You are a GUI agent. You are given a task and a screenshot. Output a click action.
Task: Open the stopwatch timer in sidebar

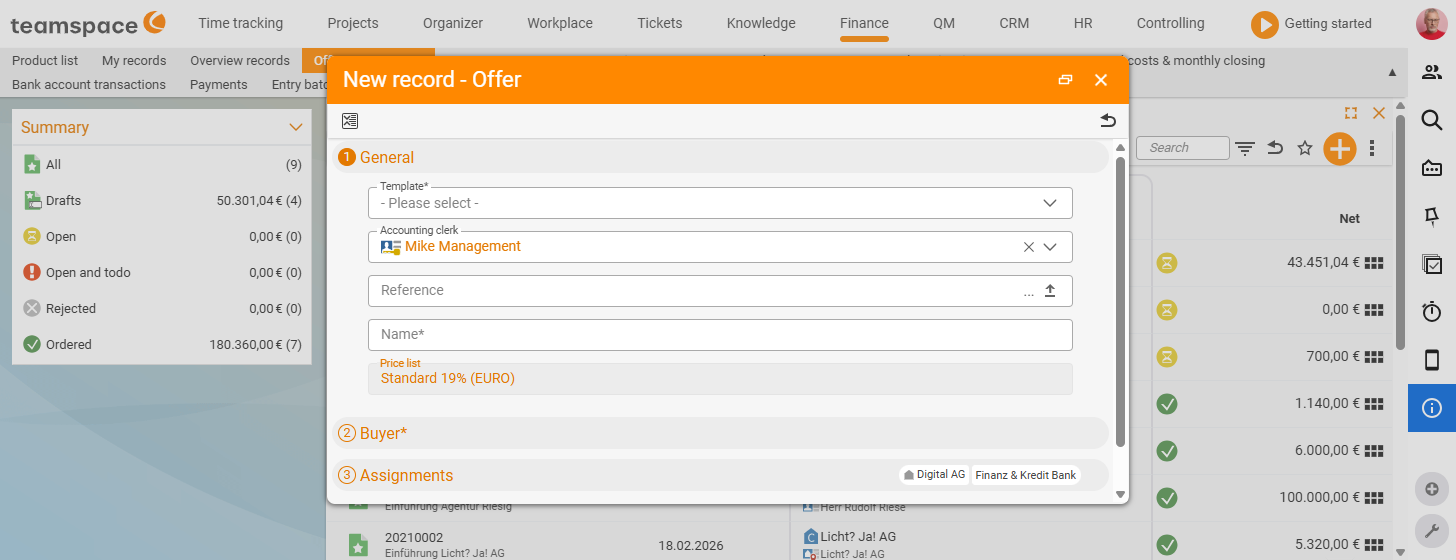(1432, 312)
